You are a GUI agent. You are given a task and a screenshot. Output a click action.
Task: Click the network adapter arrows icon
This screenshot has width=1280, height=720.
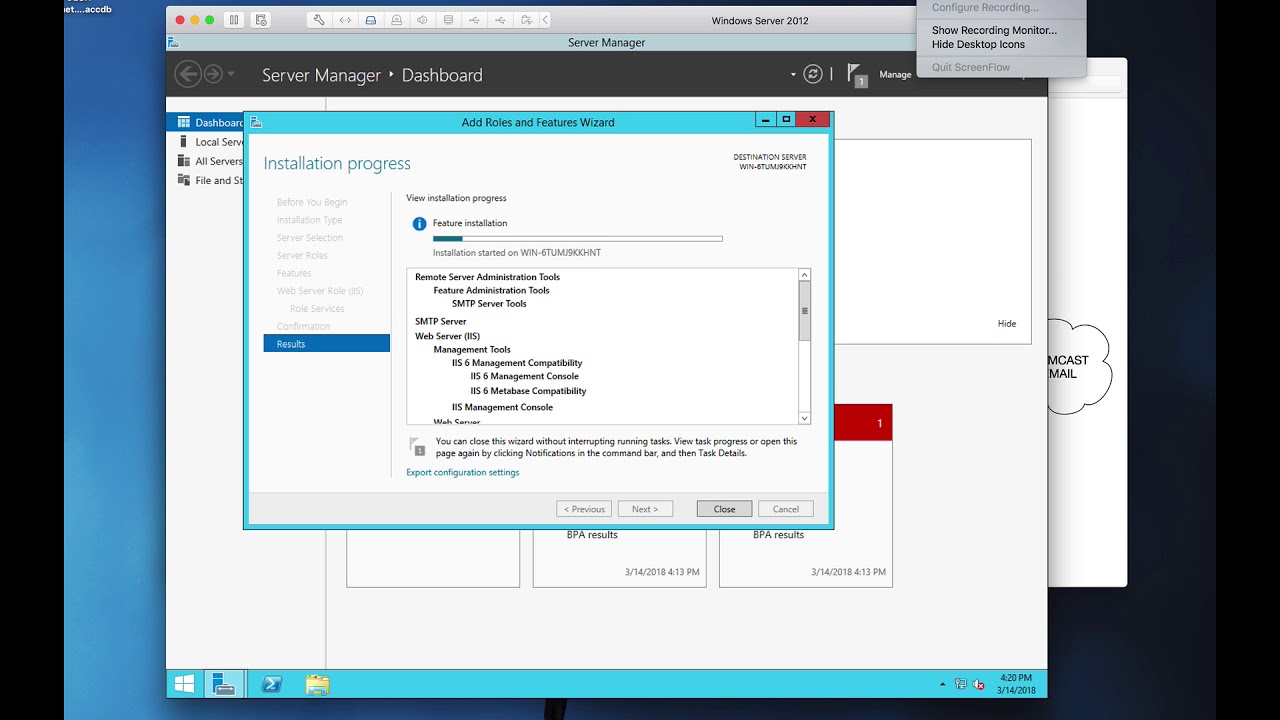[x=344, y=20]
